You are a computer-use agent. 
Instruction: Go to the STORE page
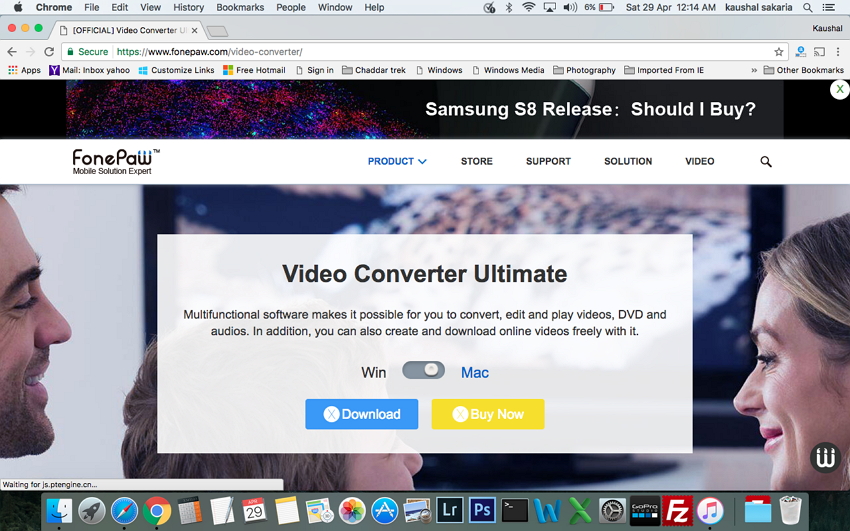[476, 161]
